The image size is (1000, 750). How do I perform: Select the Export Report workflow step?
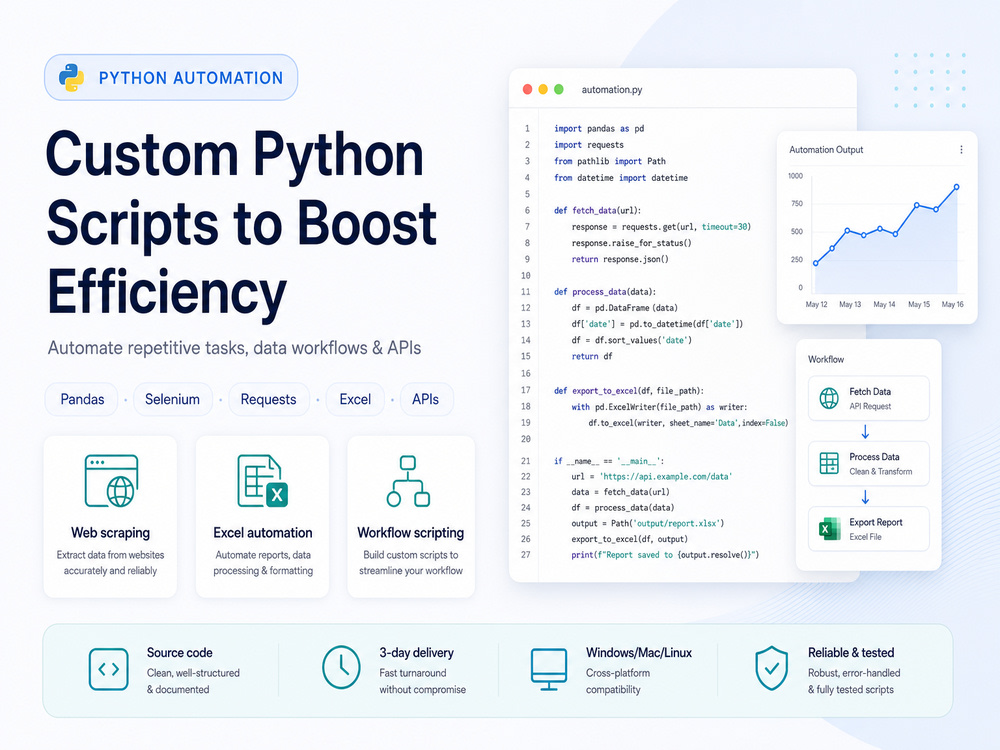(x=869, y=529)
